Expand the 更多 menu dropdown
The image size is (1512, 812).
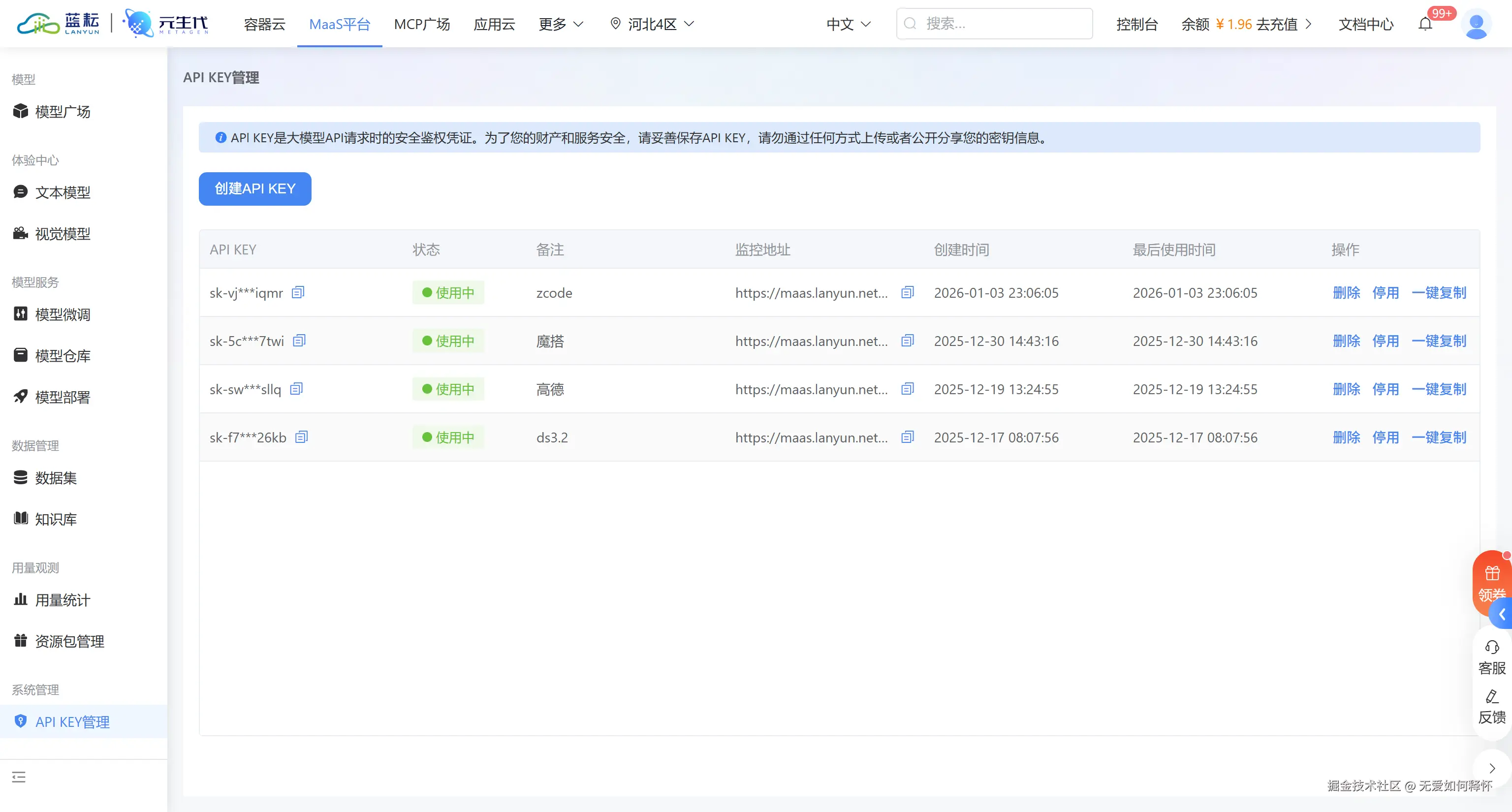(x=561, y=24)
